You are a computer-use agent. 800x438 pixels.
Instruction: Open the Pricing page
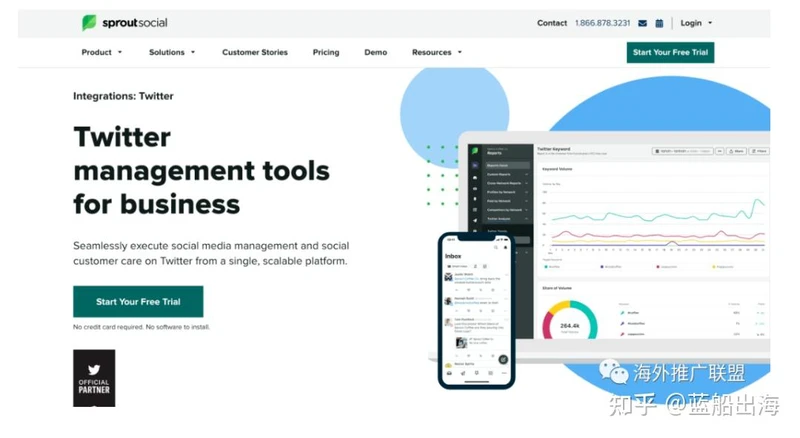click(326, 52)
